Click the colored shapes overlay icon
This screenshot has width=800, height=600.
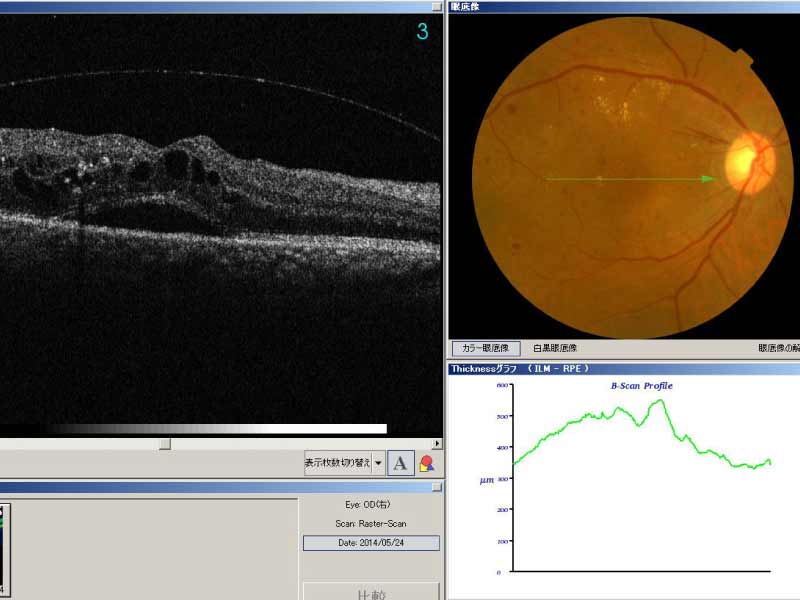tap(427, 463)
